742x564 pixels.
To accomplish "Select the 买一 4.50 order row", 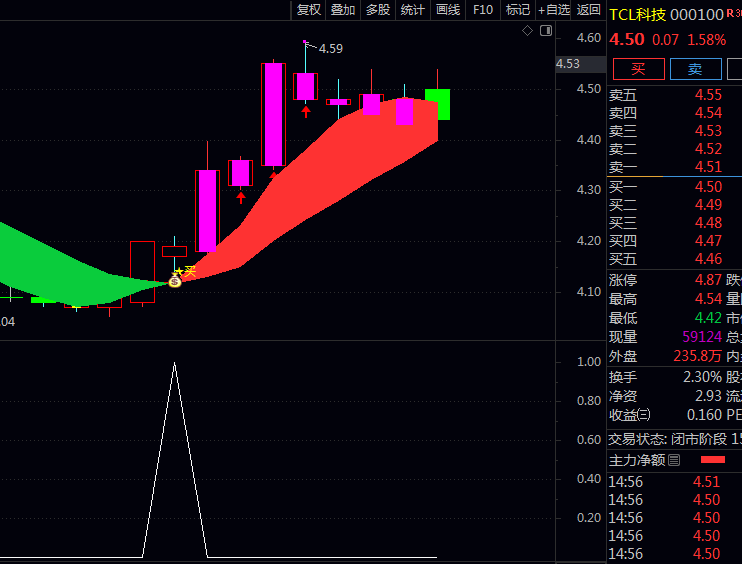I will [x=674, y=187].
